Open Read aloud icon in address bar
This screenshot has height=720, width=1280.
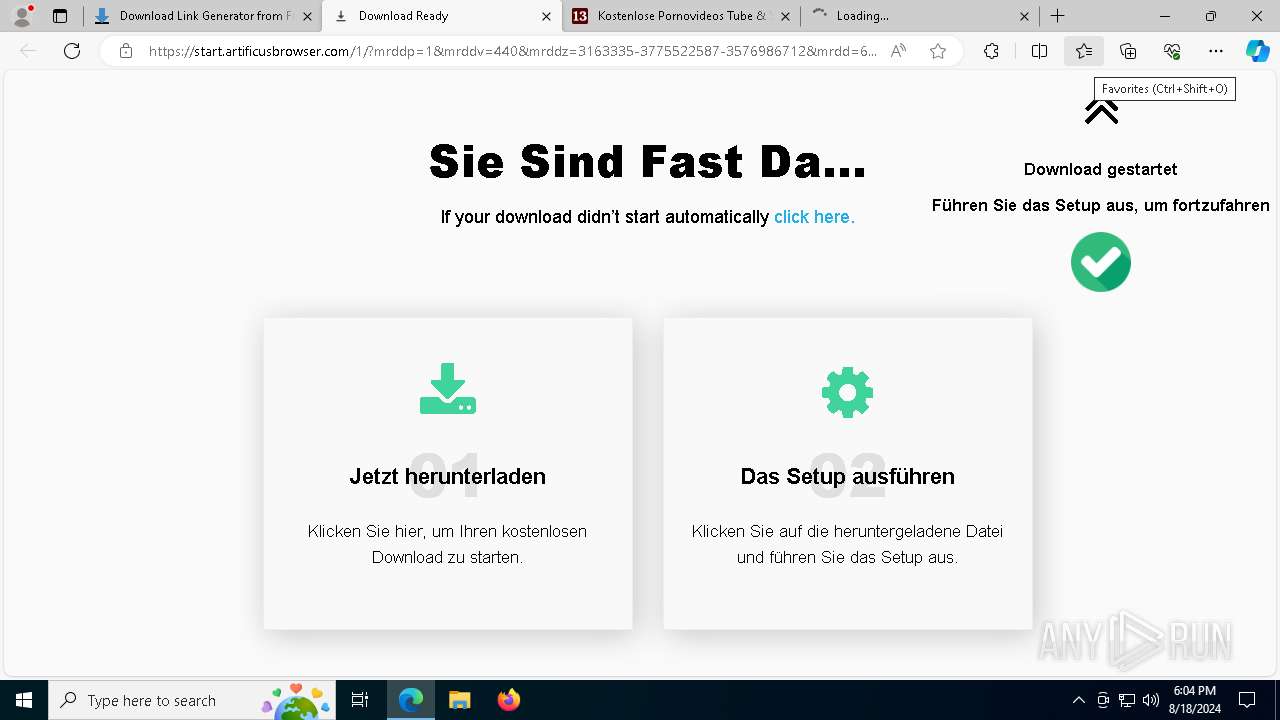click(x=898, y=51)
